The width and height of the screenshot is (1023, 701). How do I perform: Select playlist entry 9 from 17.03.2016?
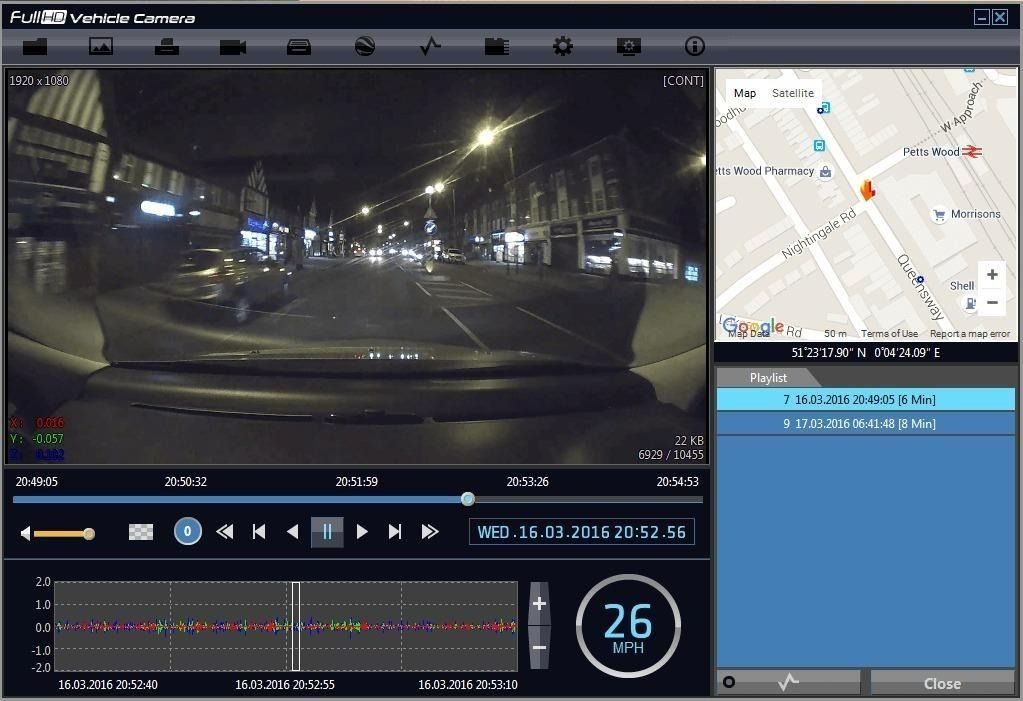[x=865, y=423]
